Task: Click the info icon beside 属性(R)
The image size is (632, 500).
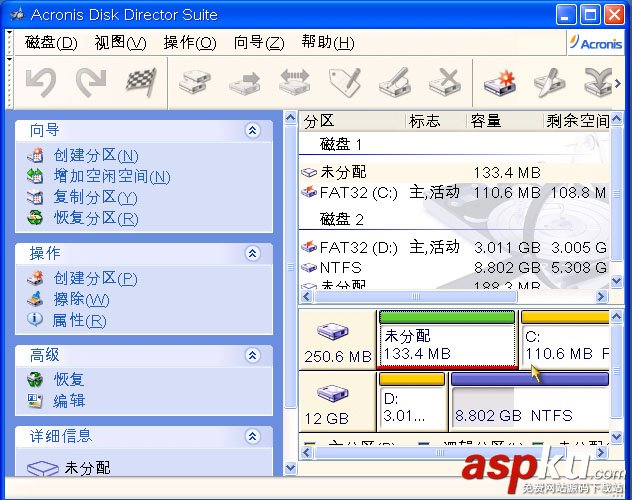Action: point(35,320)
